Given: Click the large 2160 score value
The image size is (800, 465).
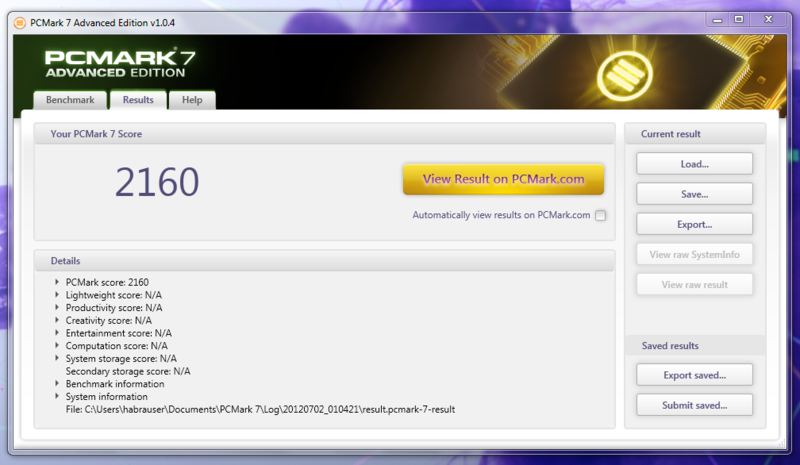Looking at the screenshot, I should (x=157, y=182).
